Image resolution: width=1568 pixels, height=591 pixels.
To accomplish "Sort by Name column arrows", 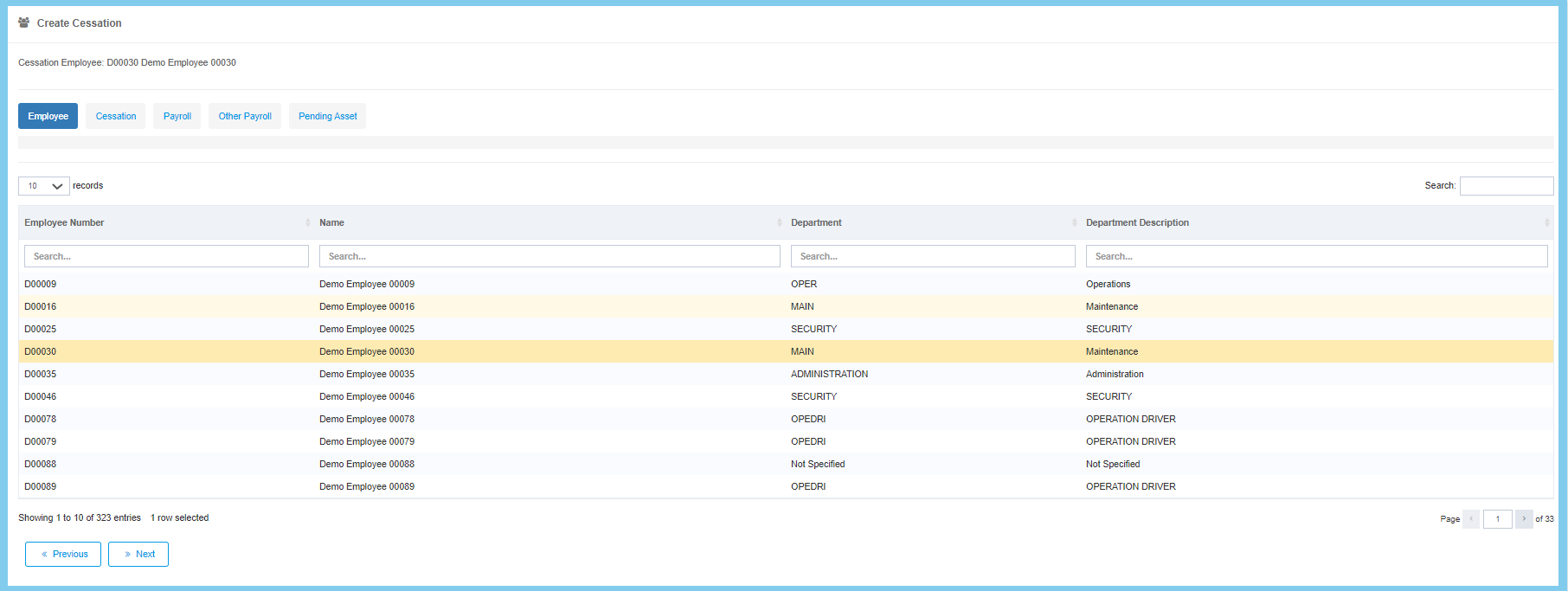I will point(779,223).
